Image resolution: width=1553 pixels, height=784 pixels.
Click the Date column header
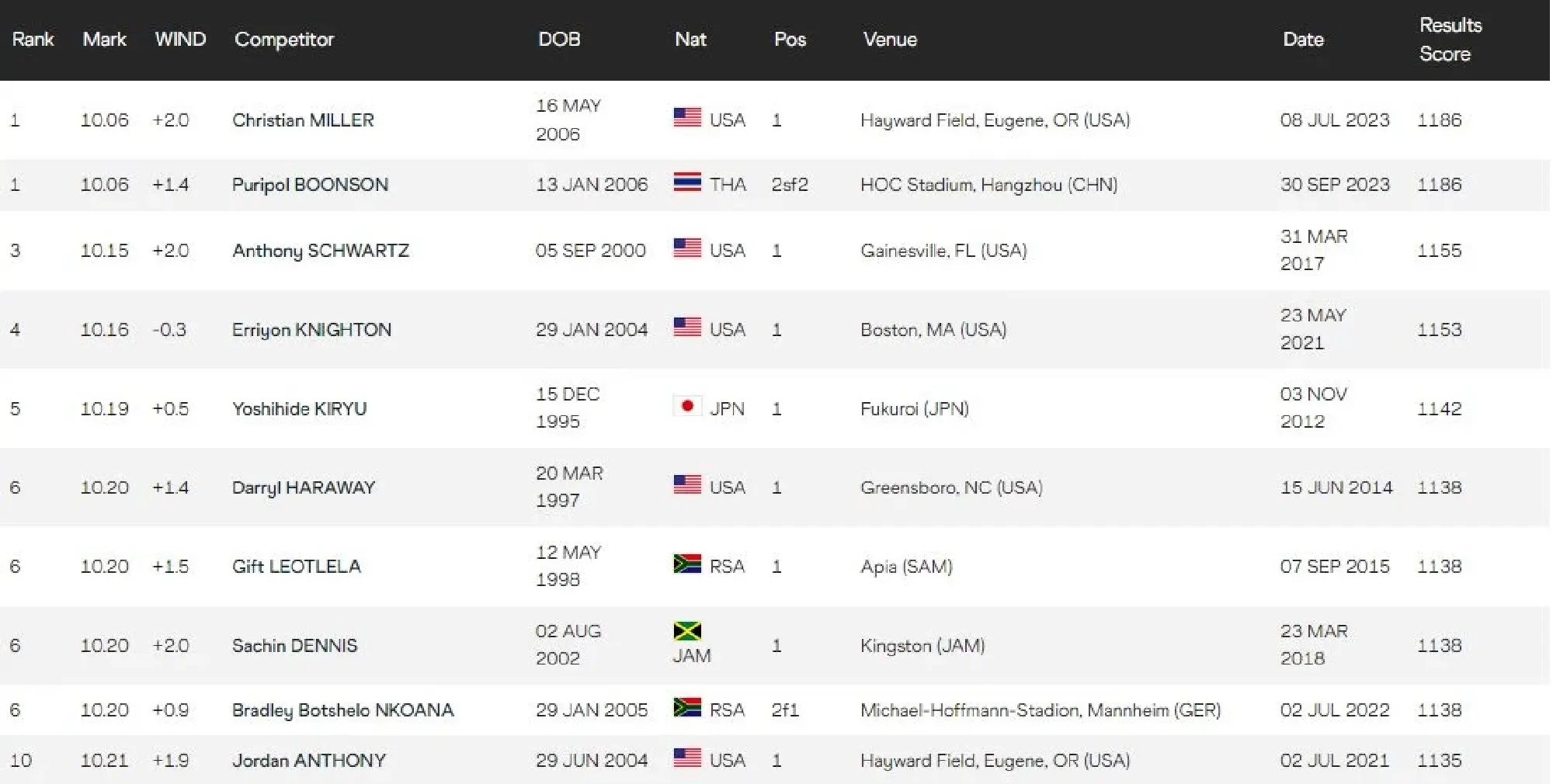pos(1303,40)
